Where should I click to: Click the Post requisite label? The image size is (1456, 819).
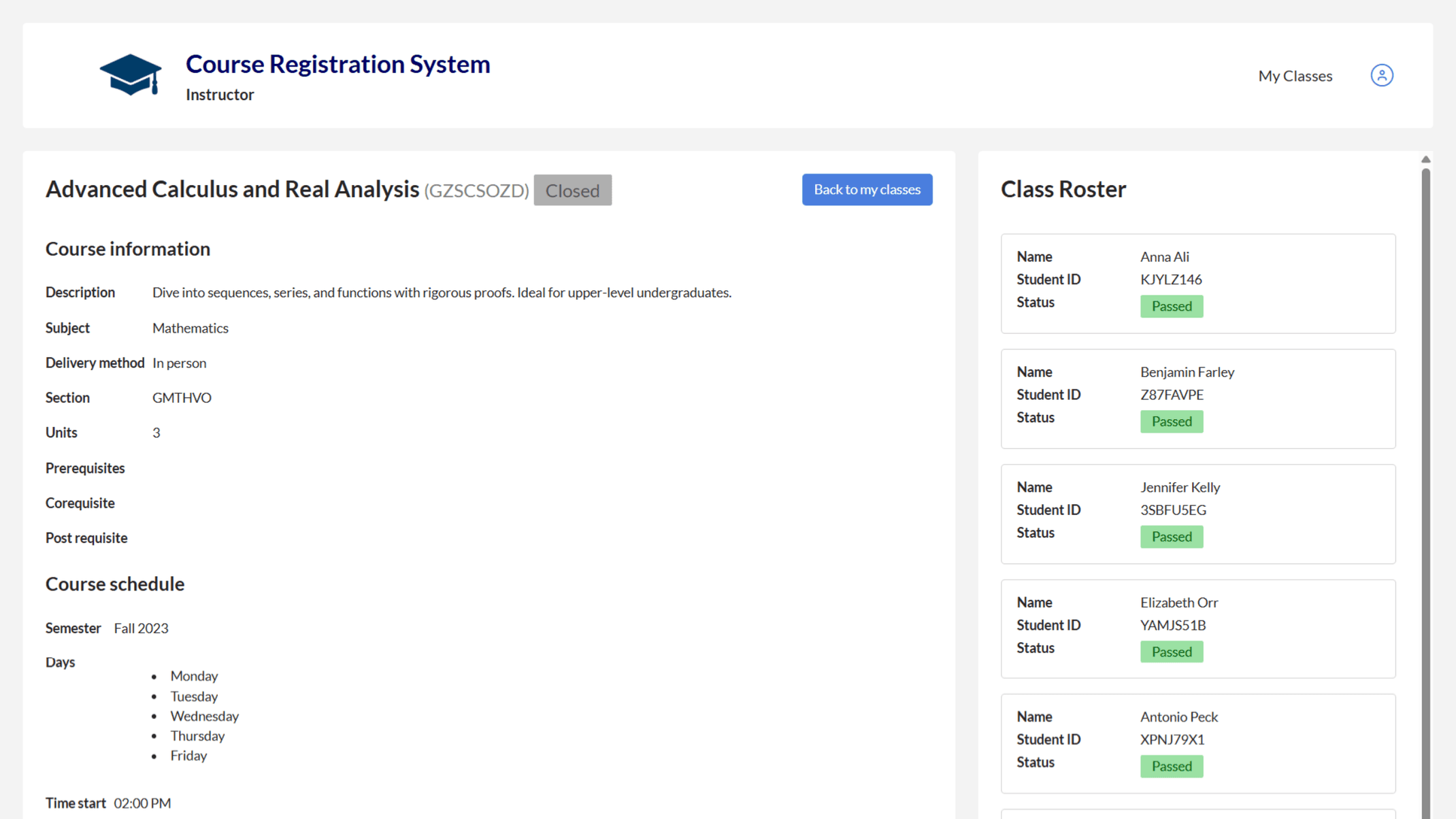[86, 537]
